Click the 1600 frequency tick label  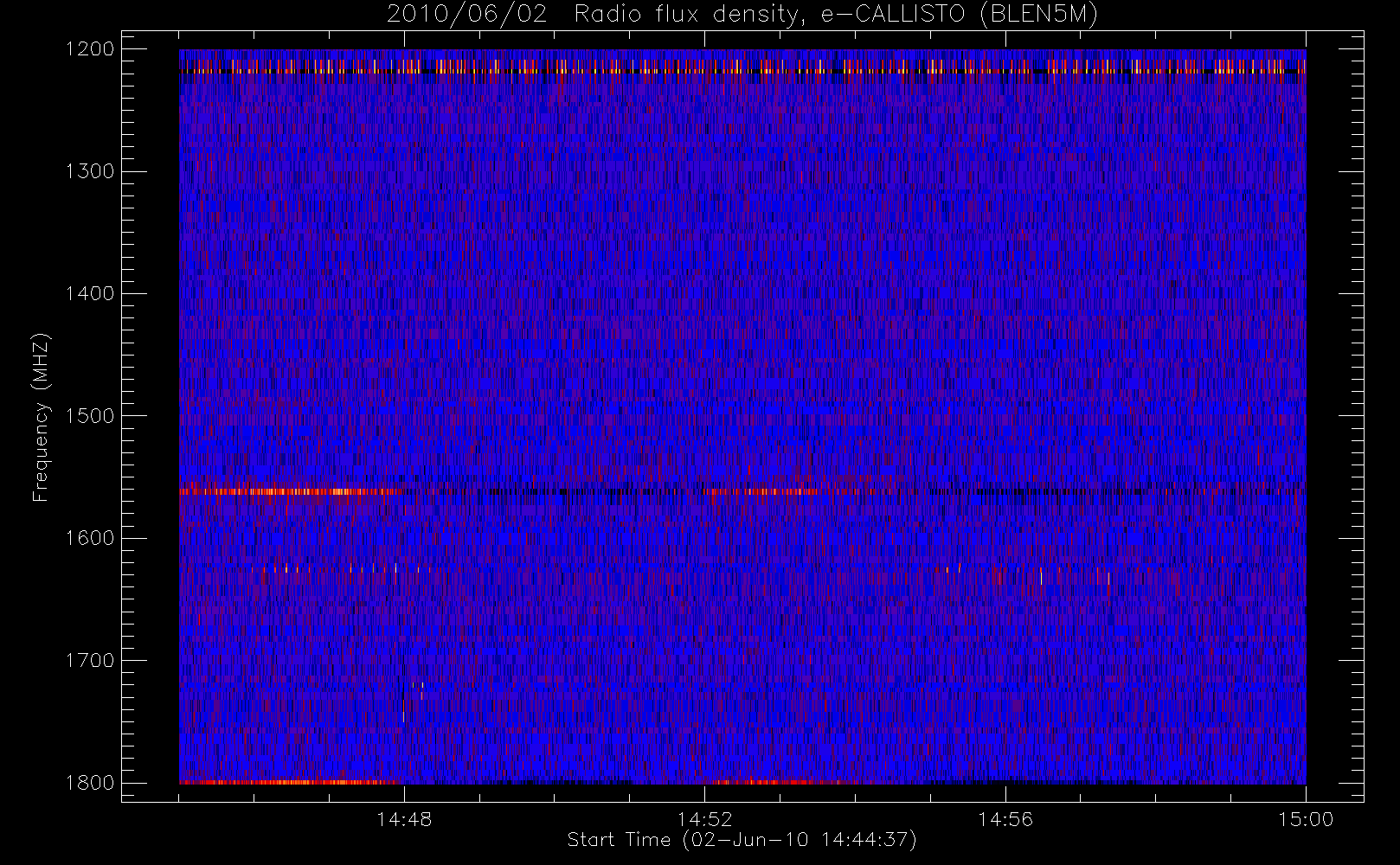90,538
